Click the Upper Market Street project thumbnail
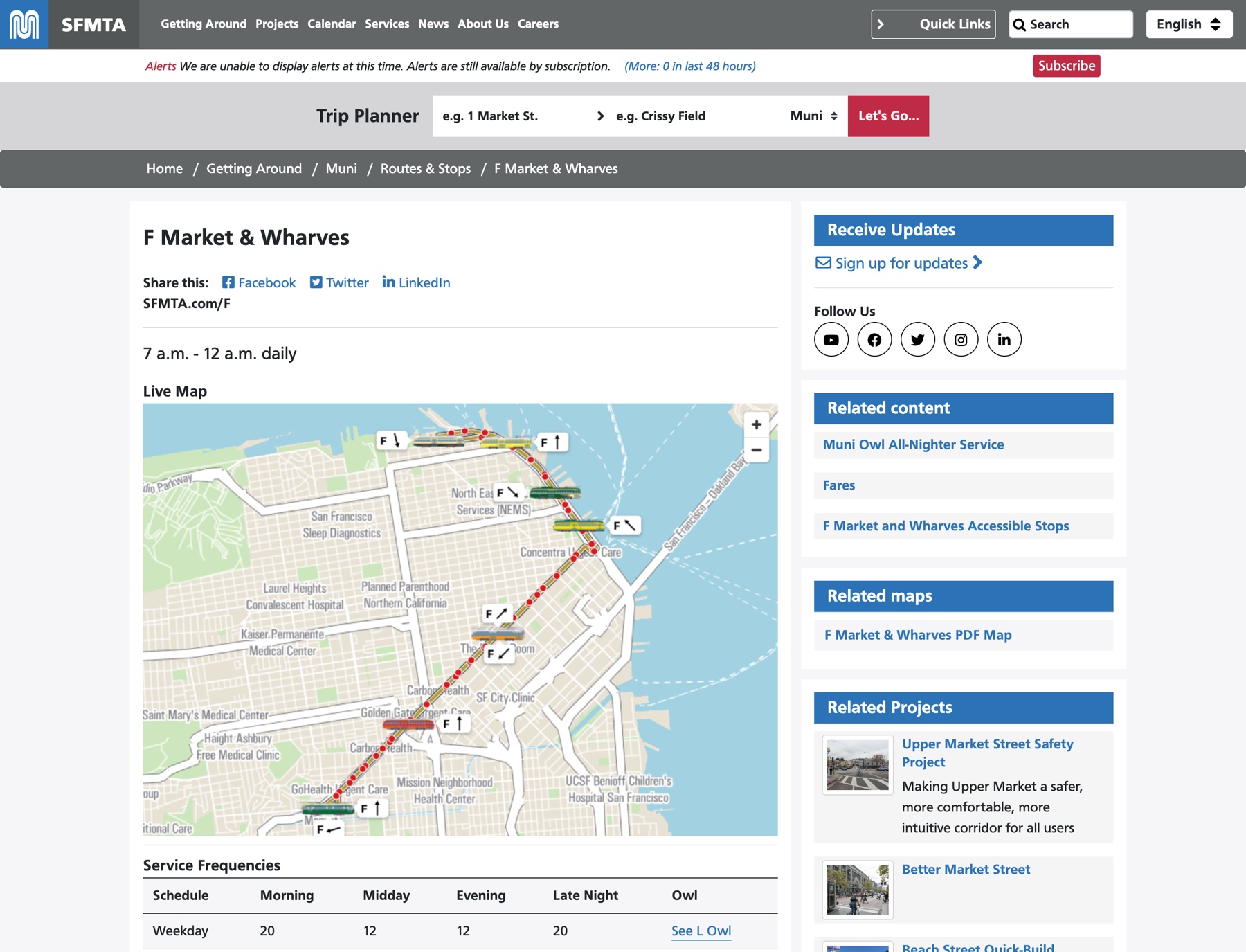Viewport: 1246px width, 952px height. coord(858,765)
